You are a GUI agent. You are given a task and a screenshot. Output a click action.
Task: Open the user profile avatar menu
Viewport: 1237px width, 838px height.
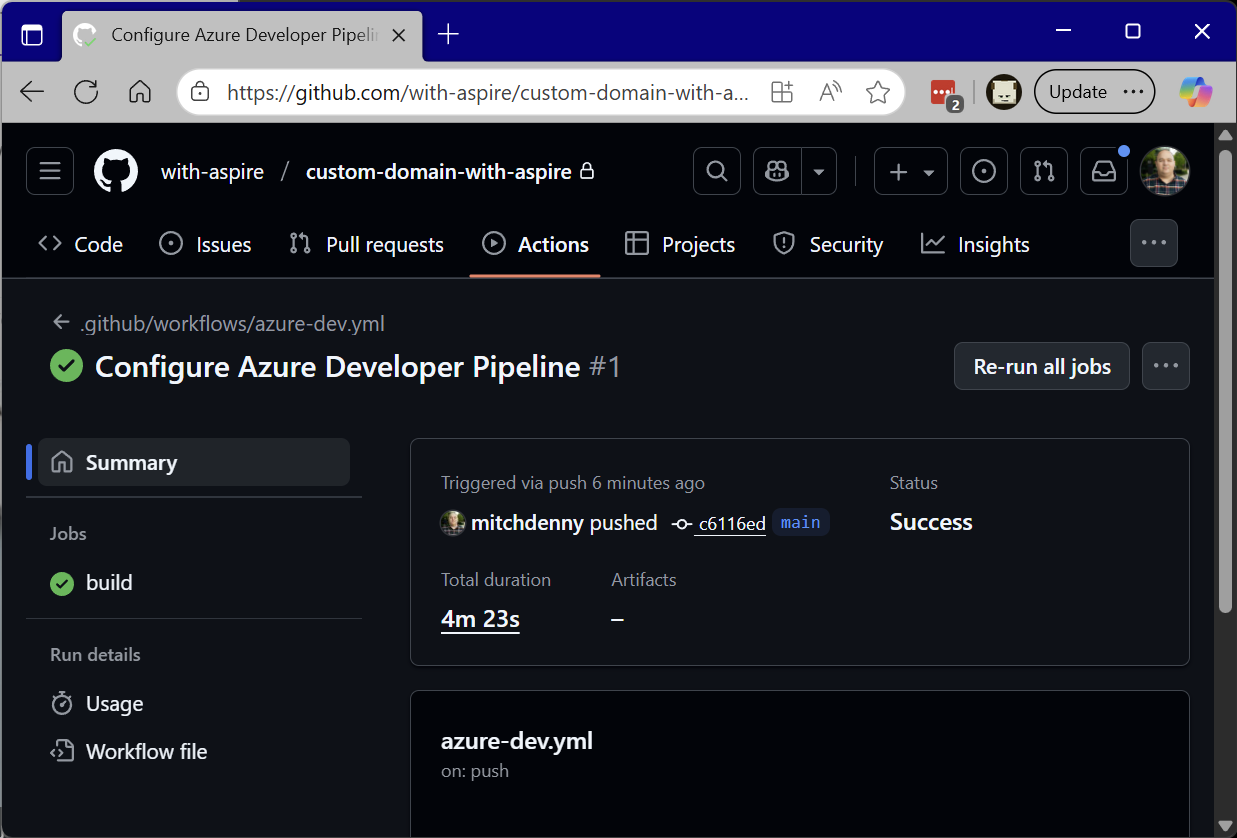pos(1165,171)
